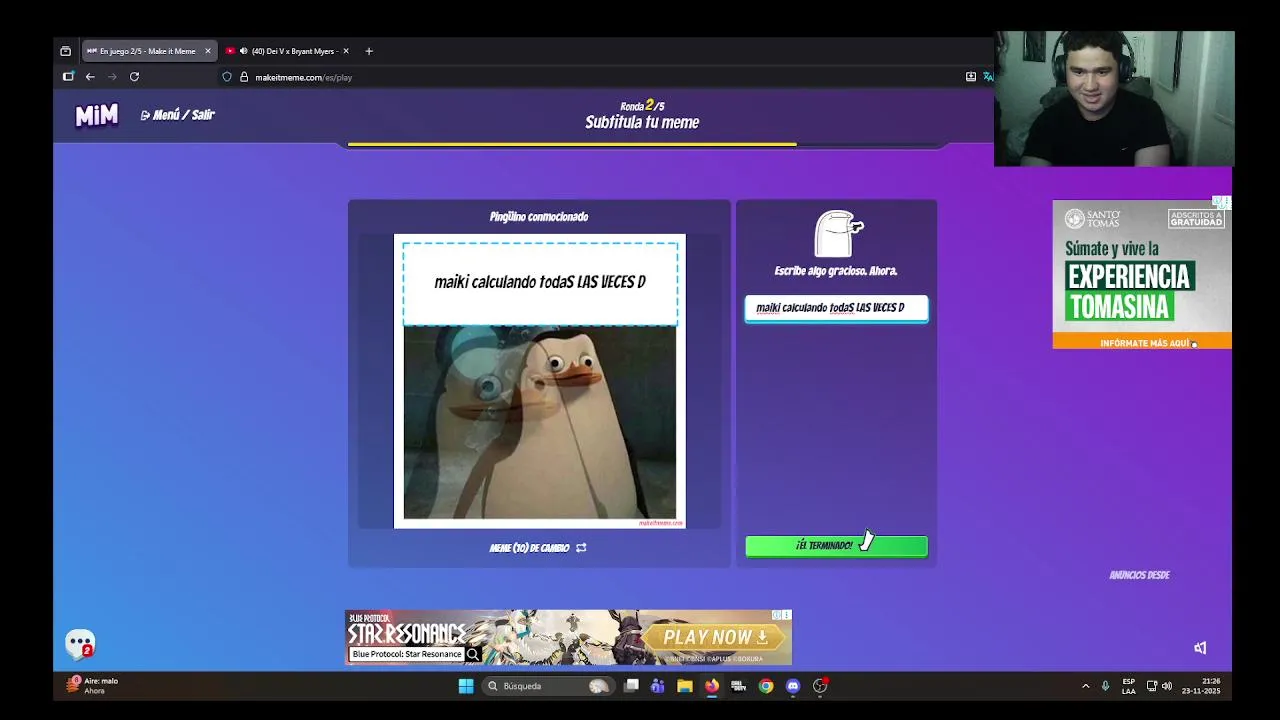
Task: Open the app left of Chrome in taskbar
Action: (738, 686)
